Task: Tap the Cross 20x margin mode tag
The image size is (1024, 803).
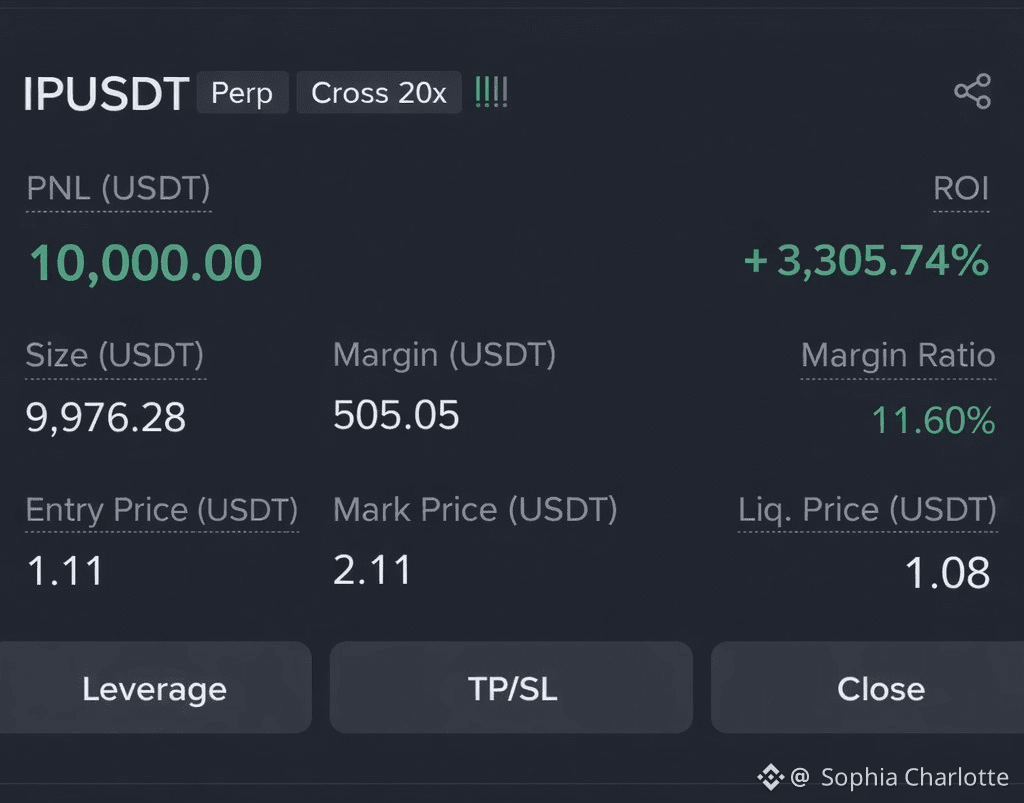Action: click(379, 93)
